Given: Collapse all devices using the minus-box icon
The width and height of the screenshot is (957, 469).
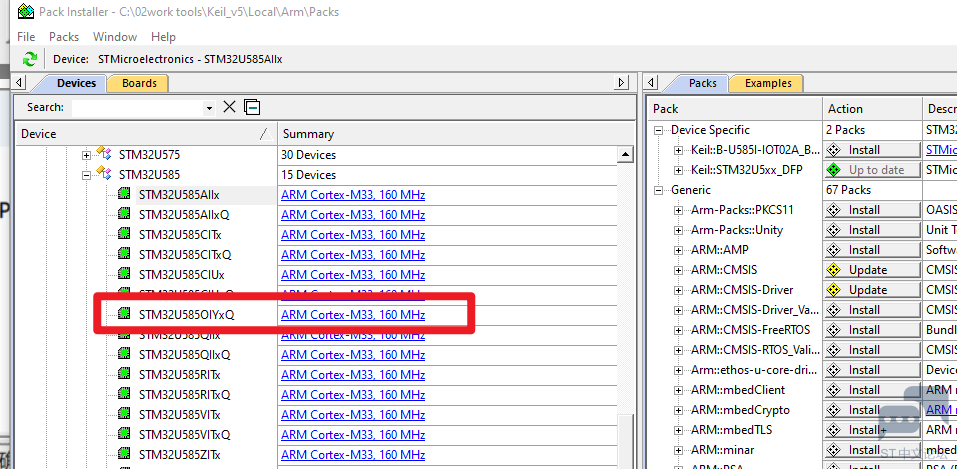Looking at the screenshot, I should (x=252, y=107).
